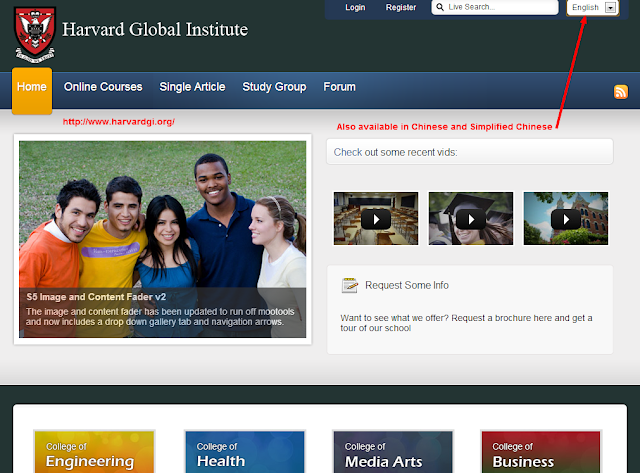Click the Login link
Image resolution: width=640 pixels, height=473 pixels.
point(355,7)
